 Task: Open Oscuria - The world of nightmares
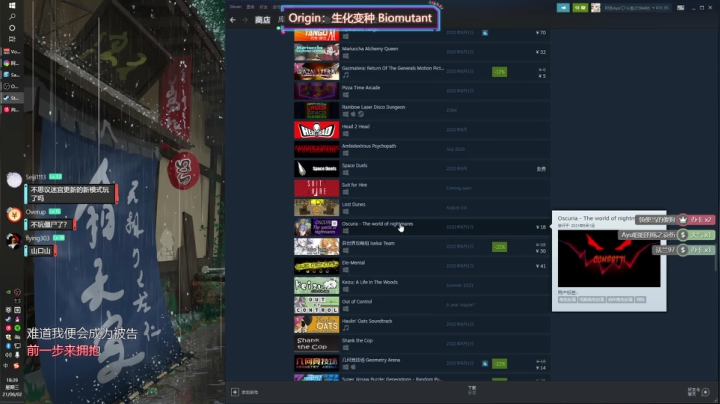[422, 227]
